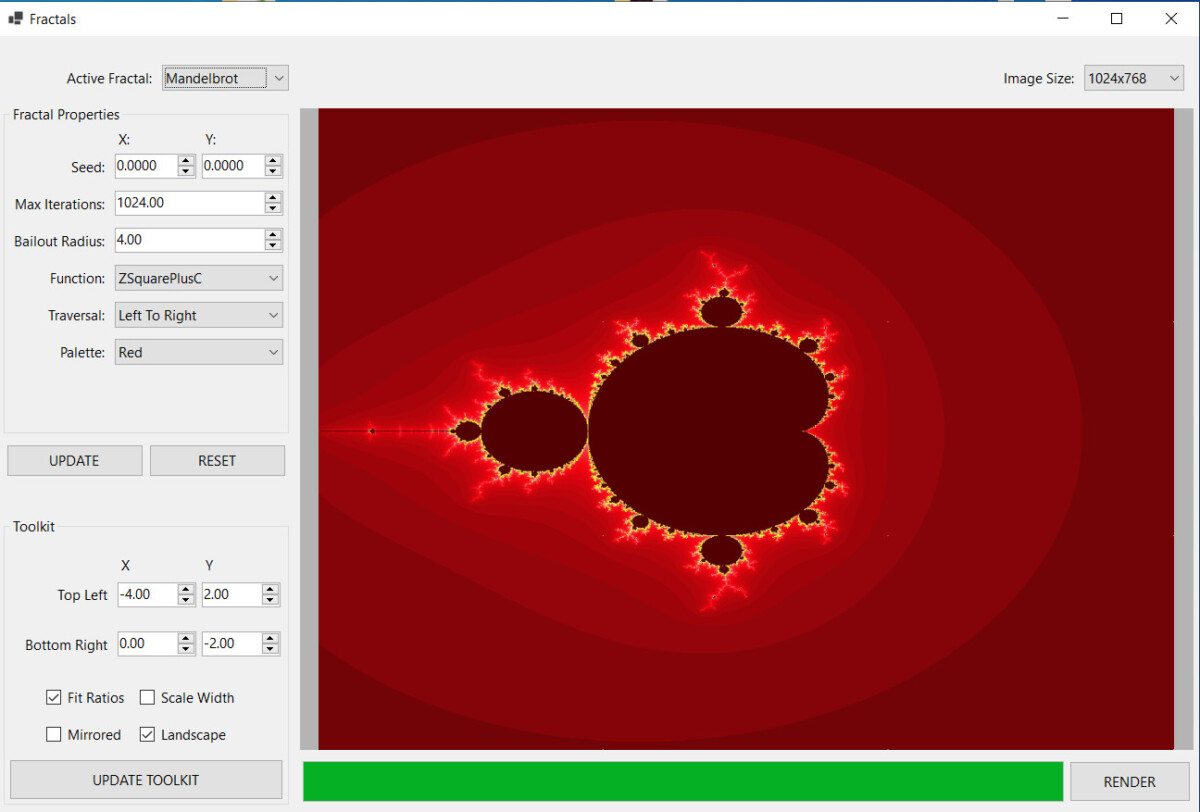Click the Max Iterations input field

189,203
